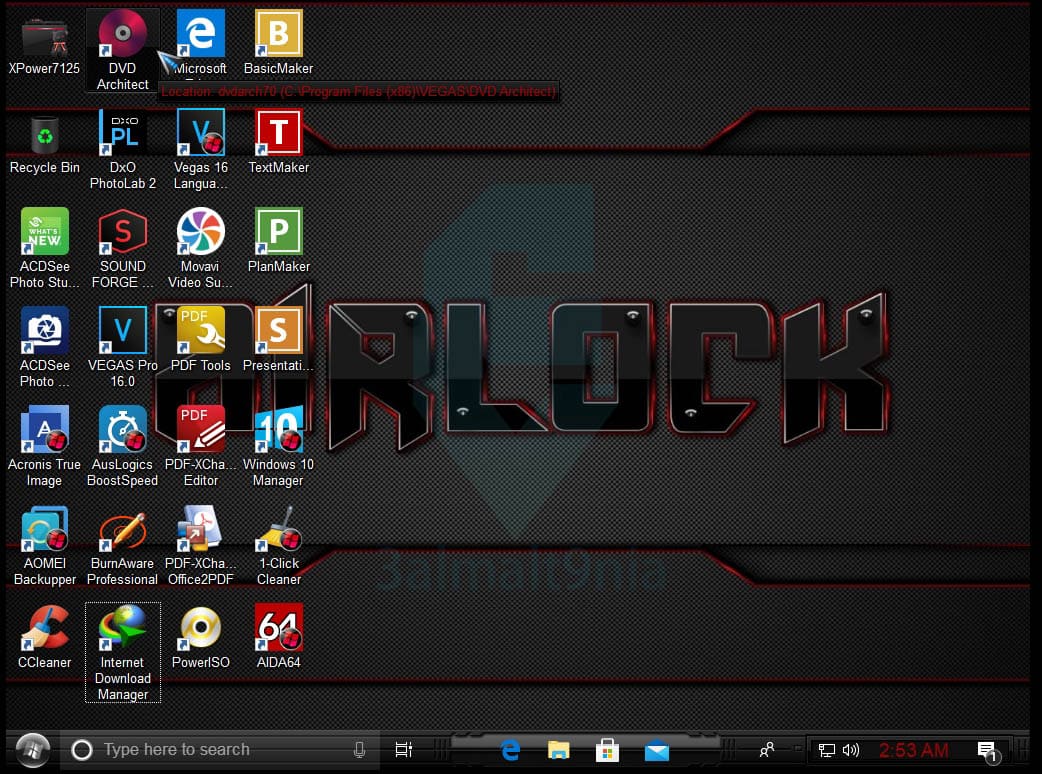Open the PlanMaker shortcut
Screen dimensions: 1042x774
click(278, 241)
